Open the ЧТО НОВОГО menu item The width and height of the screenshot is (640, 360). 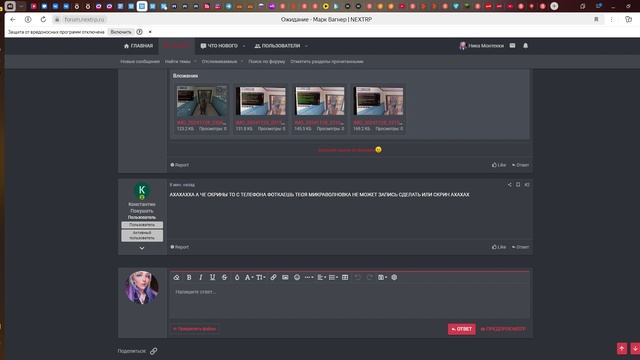(x=219, y=46)
